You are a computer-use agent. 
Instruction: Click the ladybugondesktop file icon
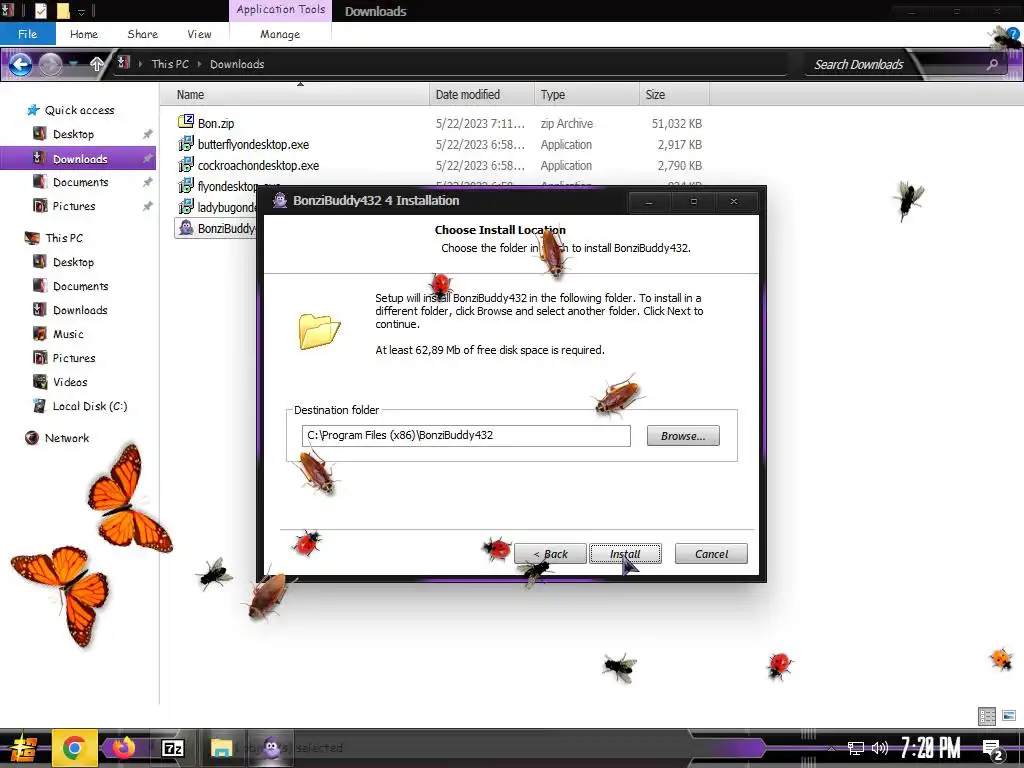point(186,207)
